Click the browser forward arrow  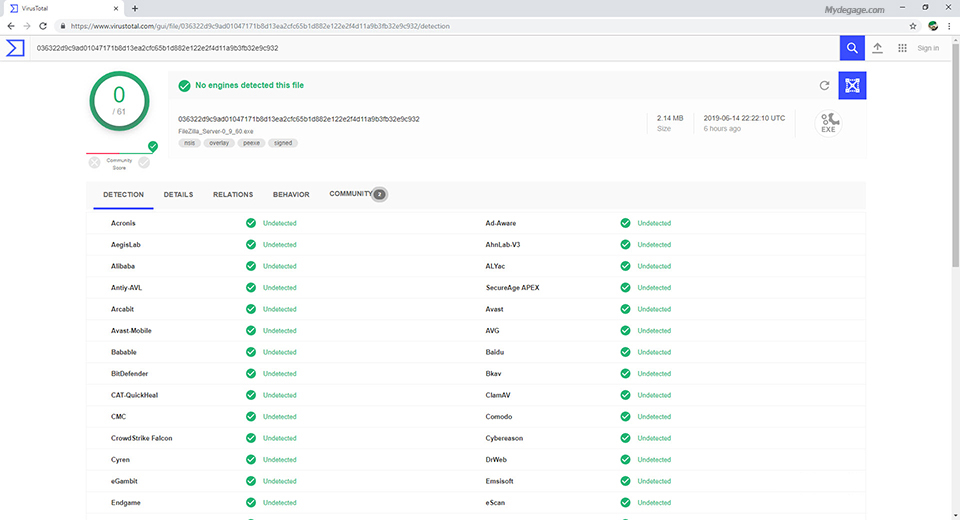pos(27,26)
